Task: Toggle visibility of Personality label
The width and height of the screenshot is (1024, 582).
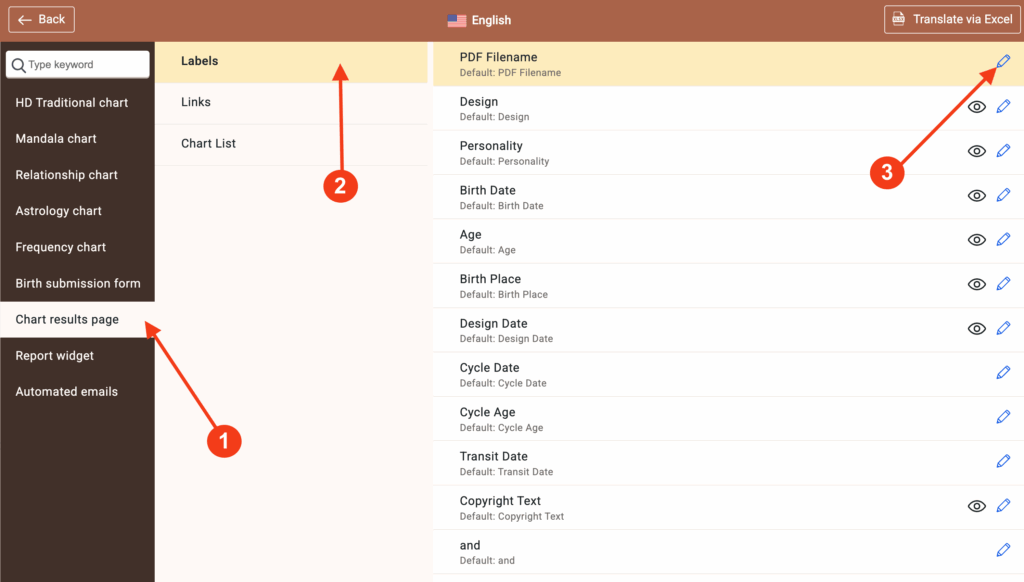Action: (977, 151)
